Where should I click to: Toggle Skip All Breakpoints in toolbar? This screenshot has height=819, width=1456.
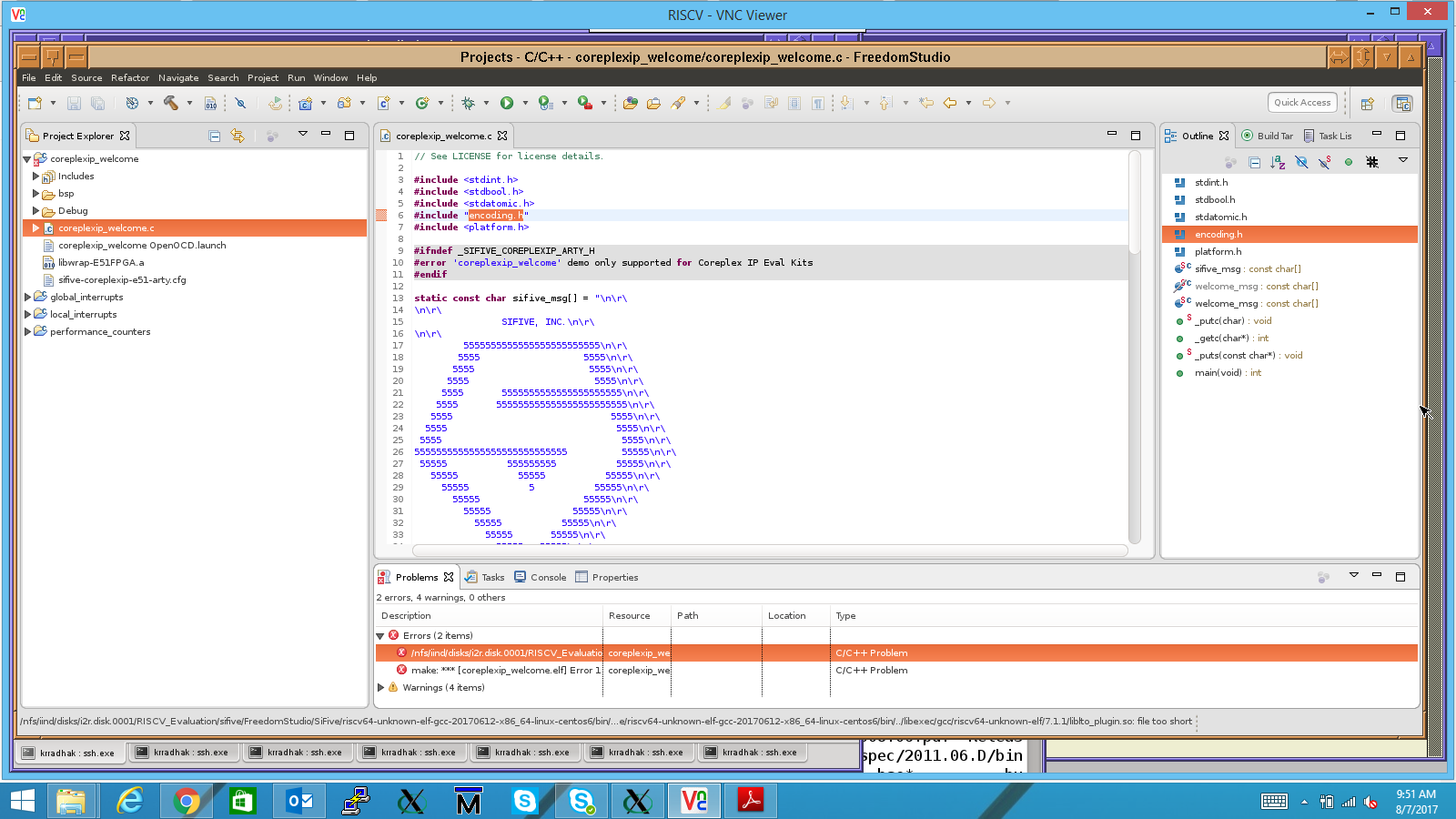pyautogui.click(x=240, y=103)
